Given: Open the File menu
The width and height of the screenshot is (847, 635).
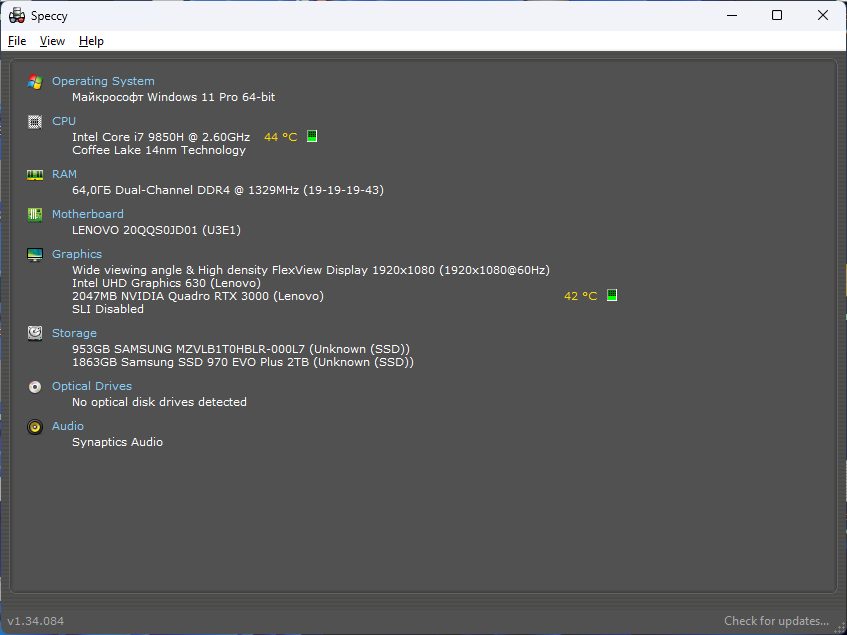Looking at the screenshot, I should (x=17, y=41).
